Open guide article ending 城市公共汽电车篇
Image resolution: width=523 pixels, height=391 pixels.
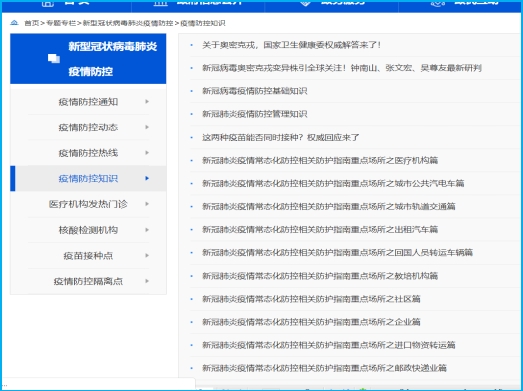coord(333,183)
